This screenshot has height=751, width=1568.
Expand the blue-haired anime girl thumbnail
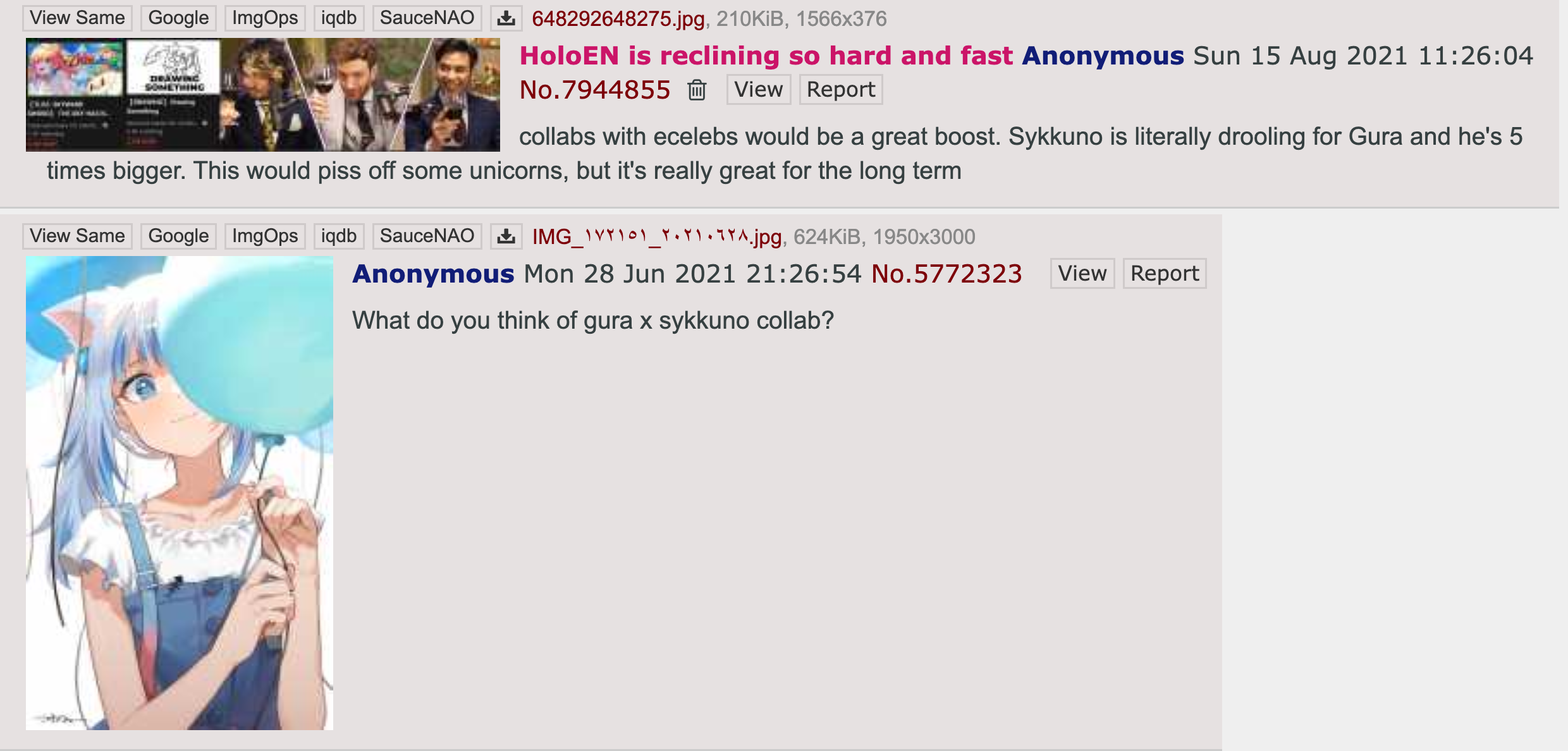pyautogui.click(x=180, y=493)
